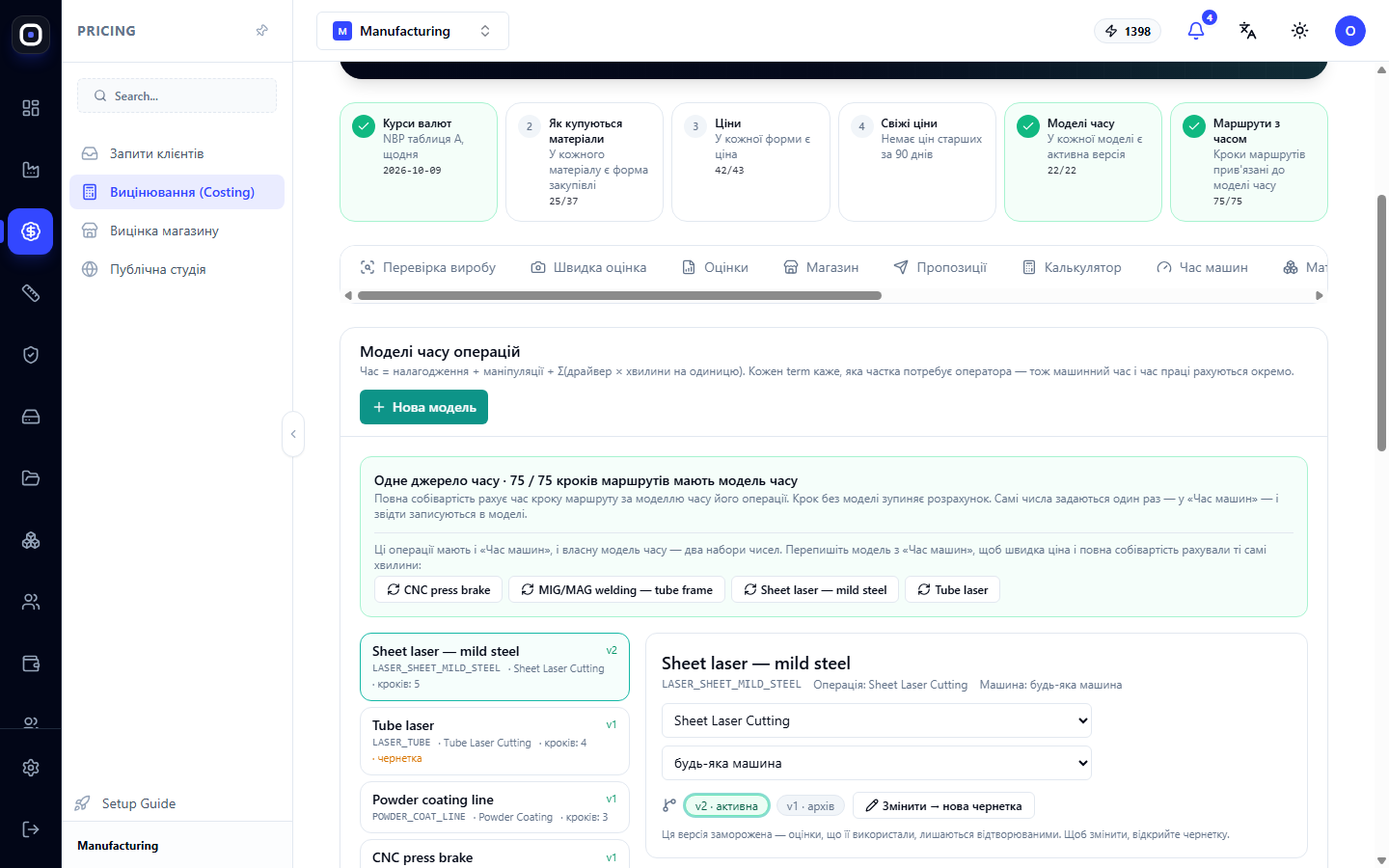Click the app logo in the top-left corner
This screenshot has width=1389, height=868.
(x=31, y=35)
